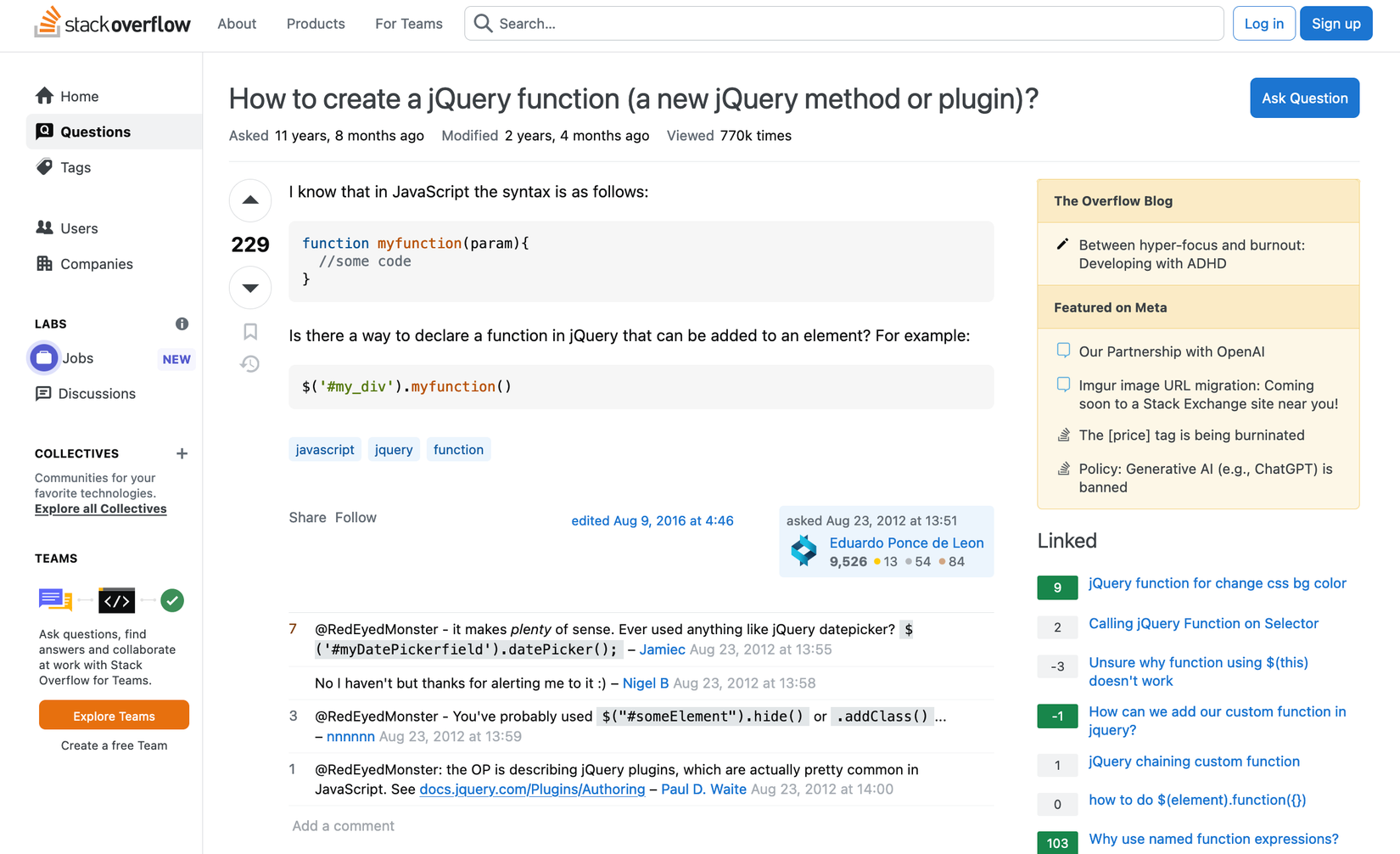Upvote the question with the up arrow
Screen dimensions: 1400x854
pos(249,200)
